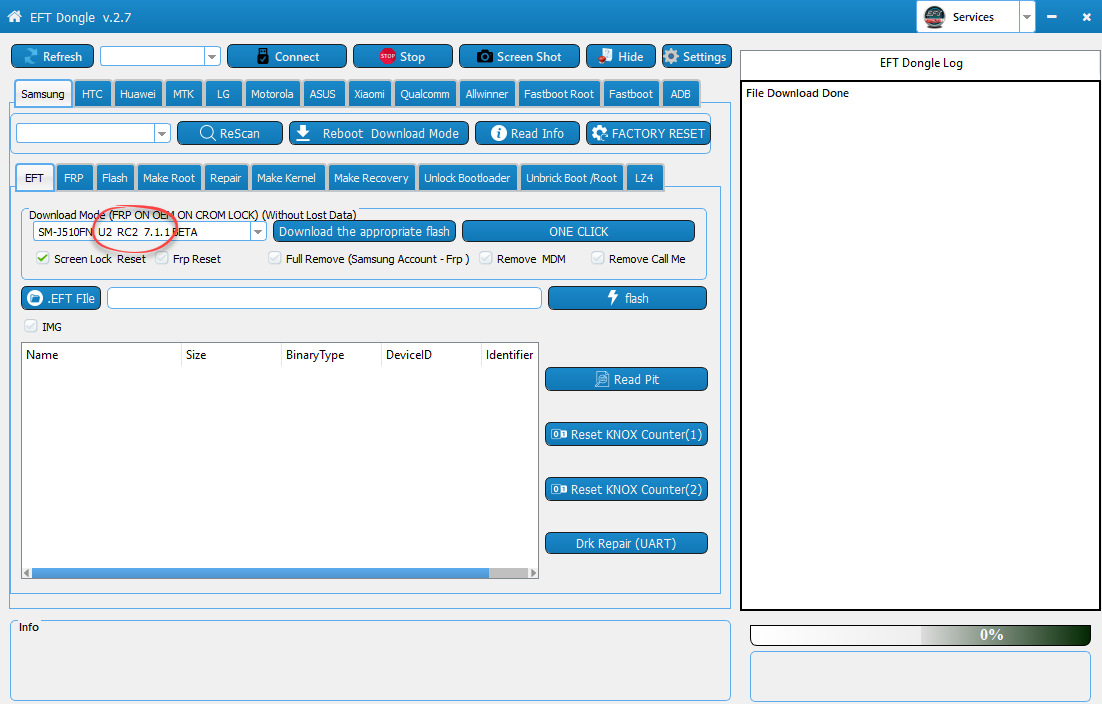Select the Make Root sub-tab
Screen dimensions: 1102x704
tap(169, 178)
